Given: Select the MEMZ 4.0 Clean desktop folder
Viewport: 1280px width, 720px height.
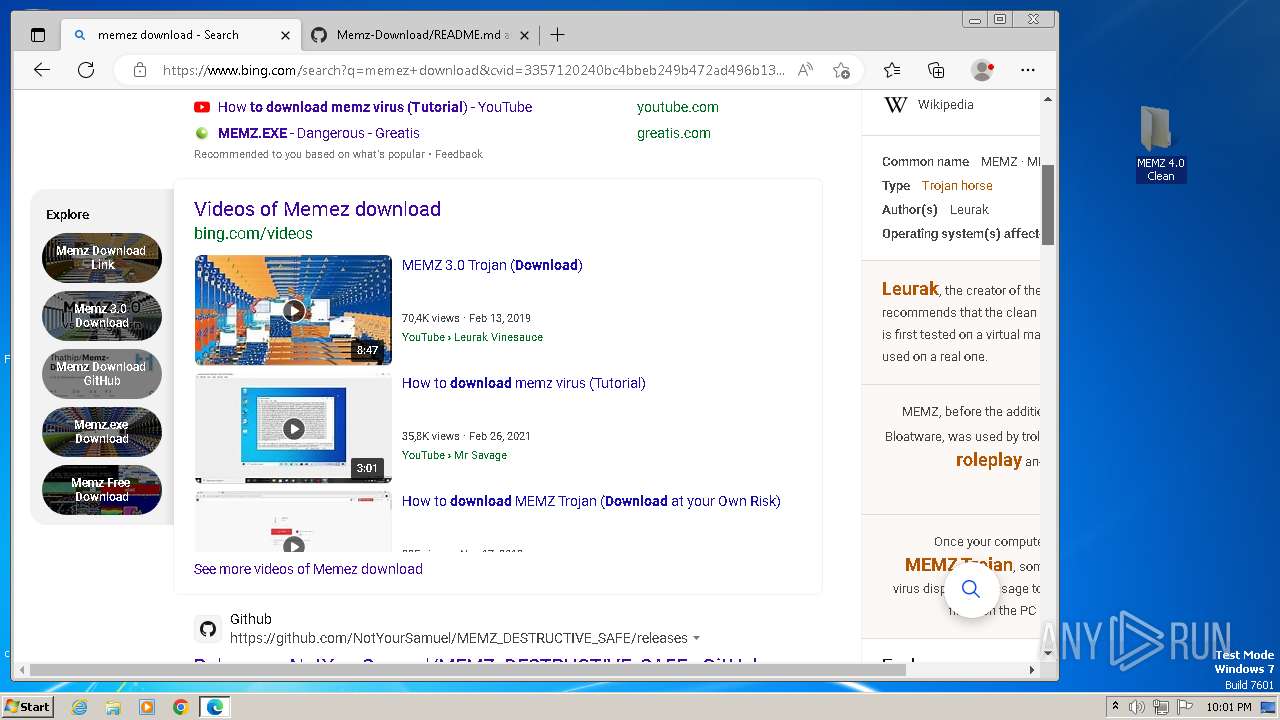Looking at the screenshot, I should pos(1160,143).
